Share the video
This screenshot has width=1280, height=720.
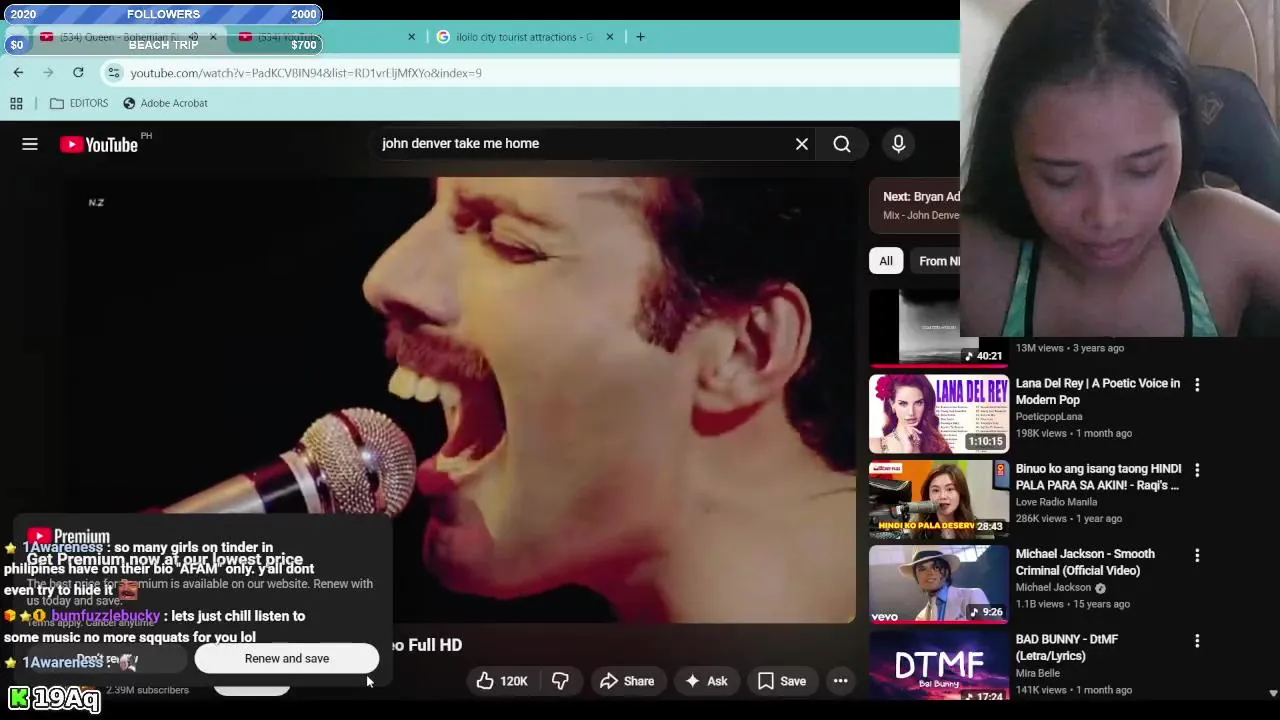click(x=626, y=681)
